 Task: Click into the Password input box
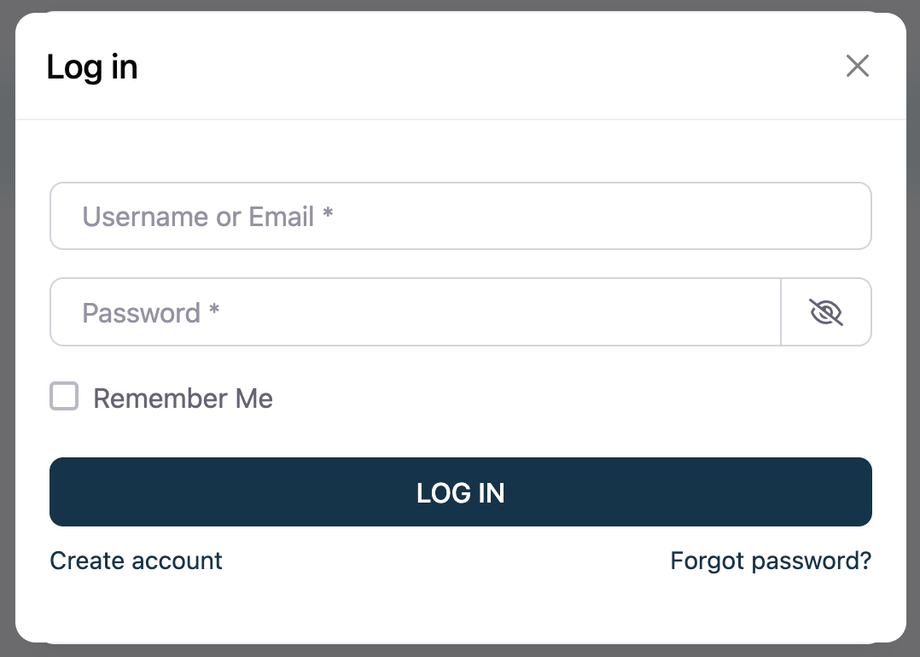(x=415, y=313)
